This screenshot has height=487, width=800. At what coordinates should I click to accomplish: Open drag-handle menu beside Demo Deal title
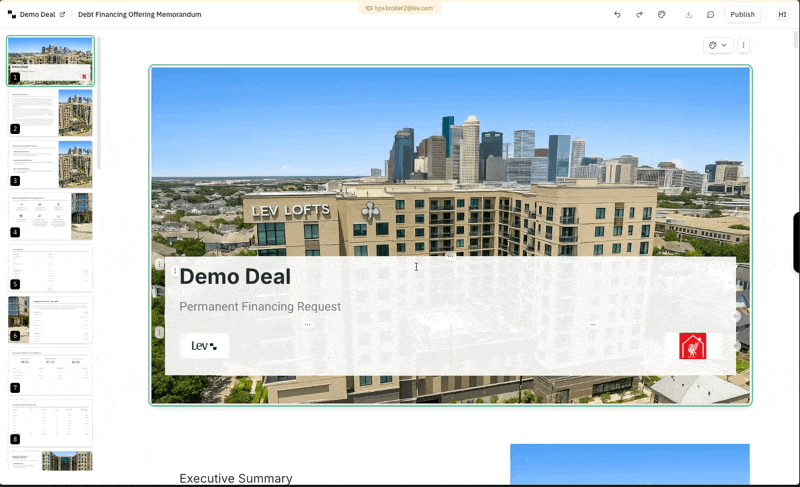(175, 271)
